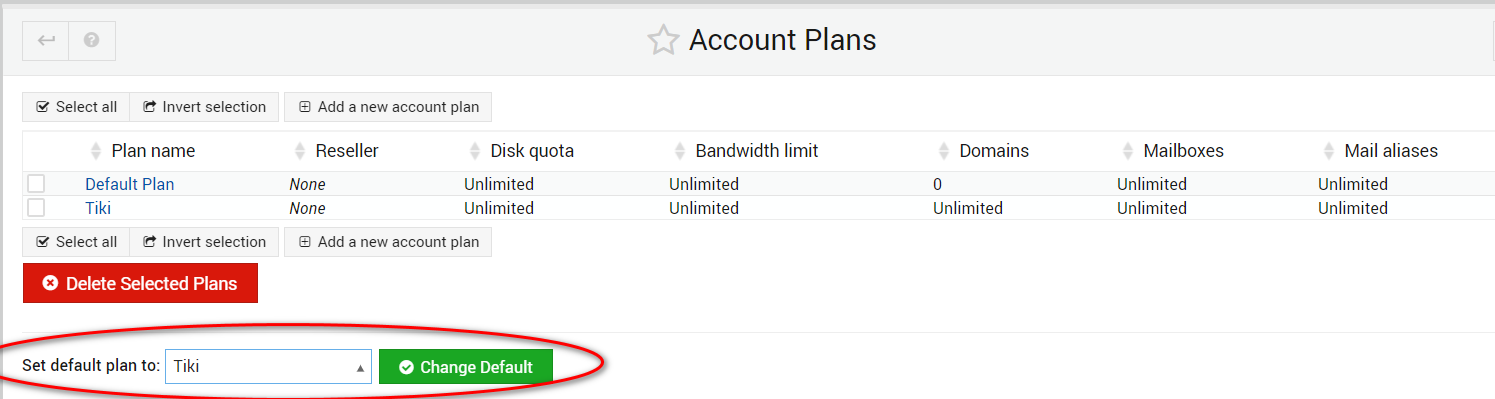The height and width of the screenshot is (399, 1495).
Task: Sort using the Bandwidth limit sort arrows
Action: (680, 151)
